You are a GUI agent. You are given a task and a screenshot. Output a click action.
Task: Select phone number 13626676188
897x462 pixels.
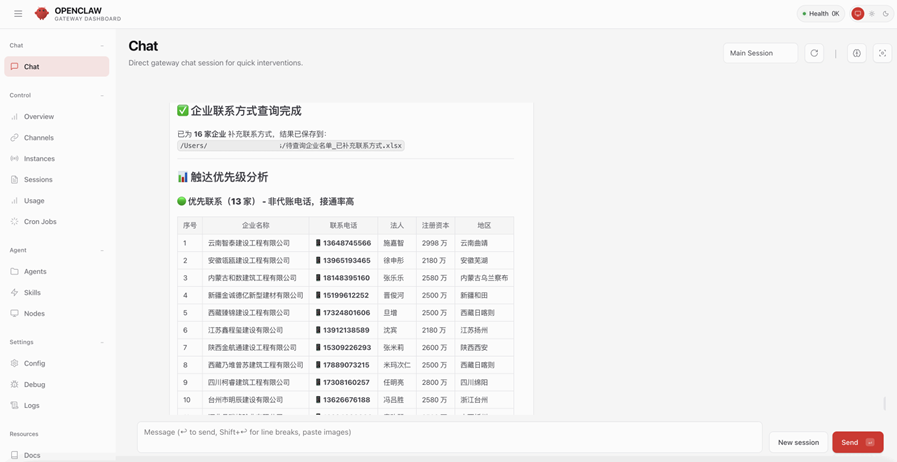tap(347, 400)
